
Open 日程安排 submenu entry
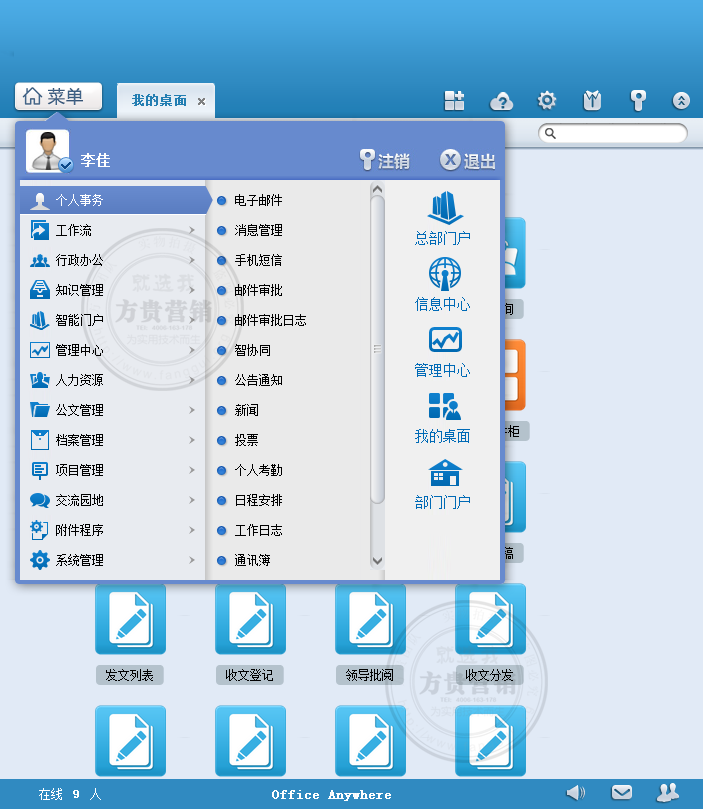258,500
